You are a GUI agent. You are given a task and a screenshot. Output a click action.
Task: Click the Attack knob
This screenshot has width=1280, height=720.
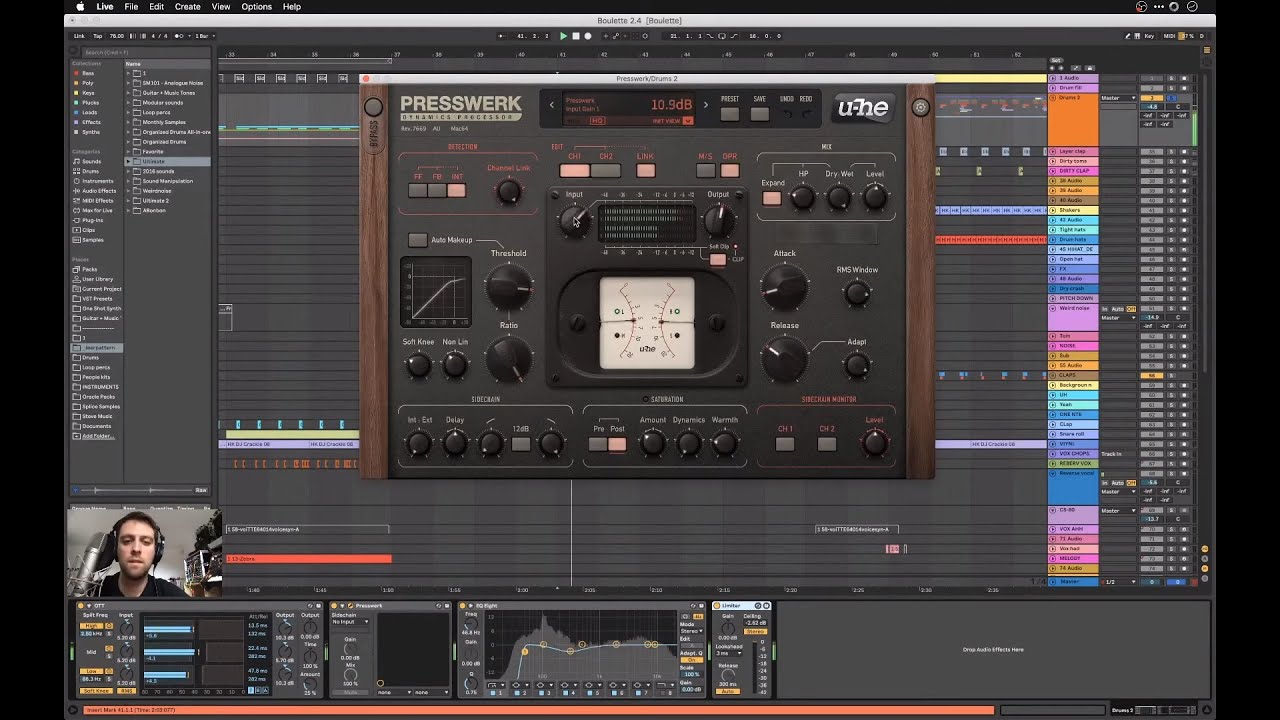pyautogui.click(x=784, y=287)
